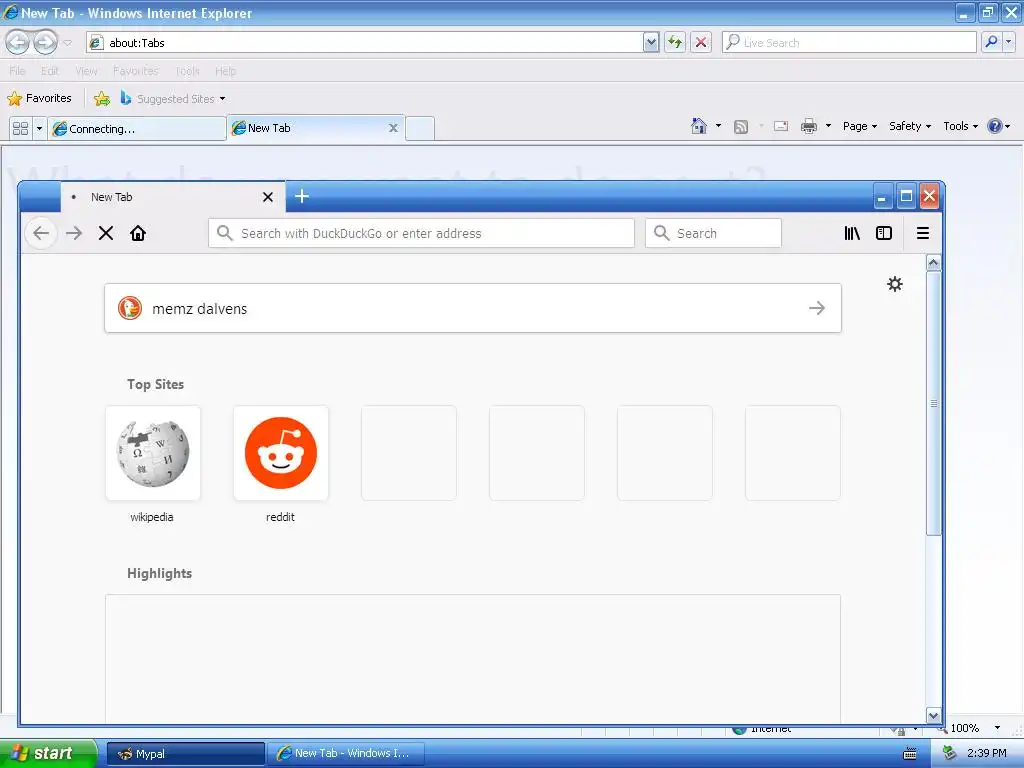This screenshot has height=768, width=1024.
Task: Open new tab page settings gear
Action: pyautogui.click(x=895, y=284)
